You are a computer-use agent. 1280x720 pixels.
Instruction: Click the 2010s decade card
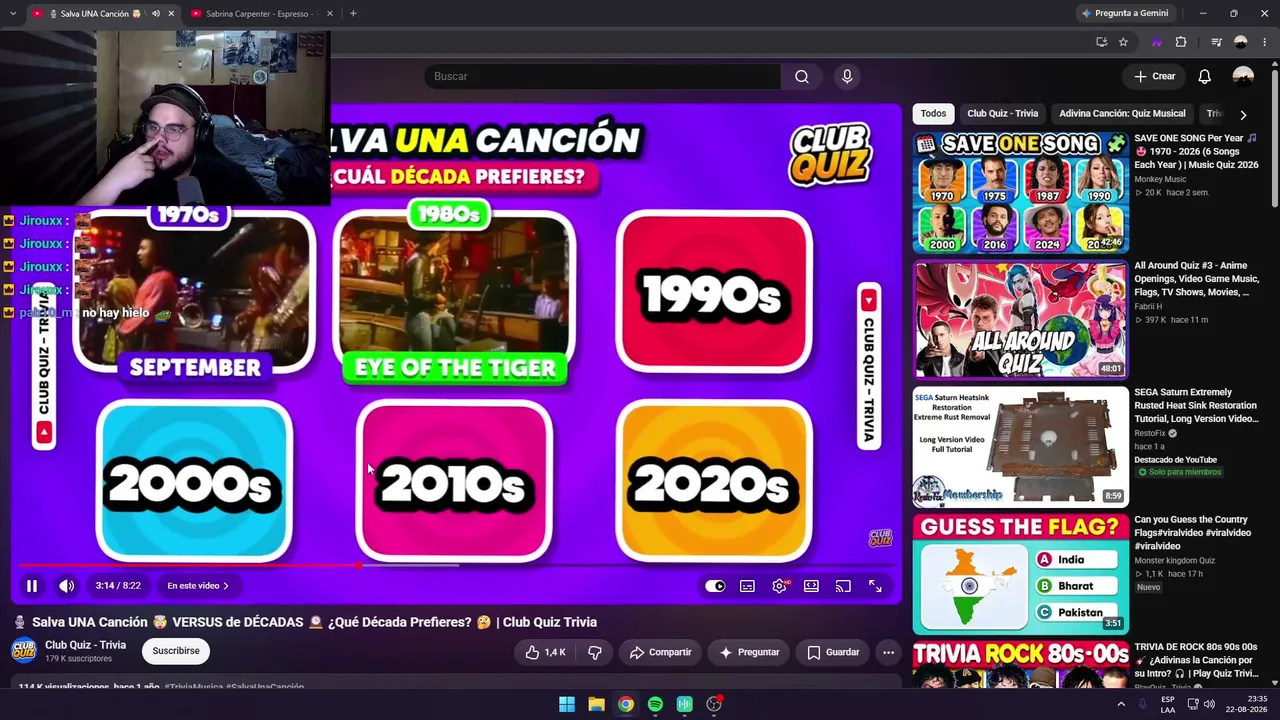click(454, 482)
